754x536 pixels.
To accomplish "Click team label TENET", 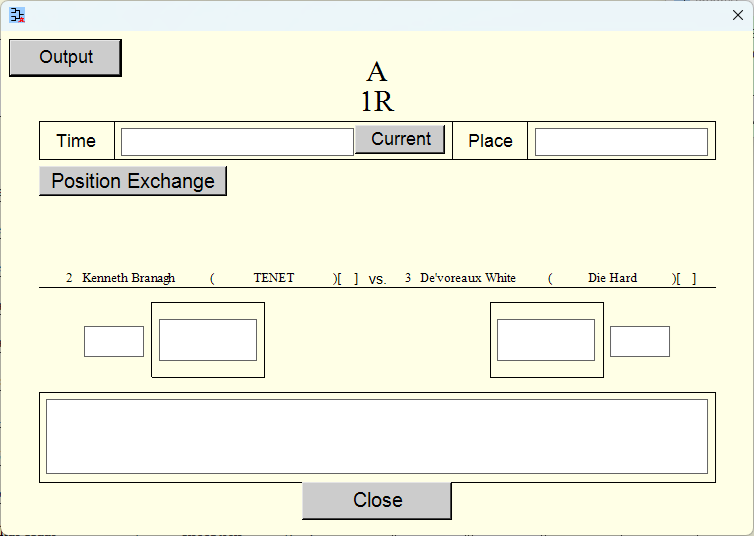I will [x=274, y=278].
